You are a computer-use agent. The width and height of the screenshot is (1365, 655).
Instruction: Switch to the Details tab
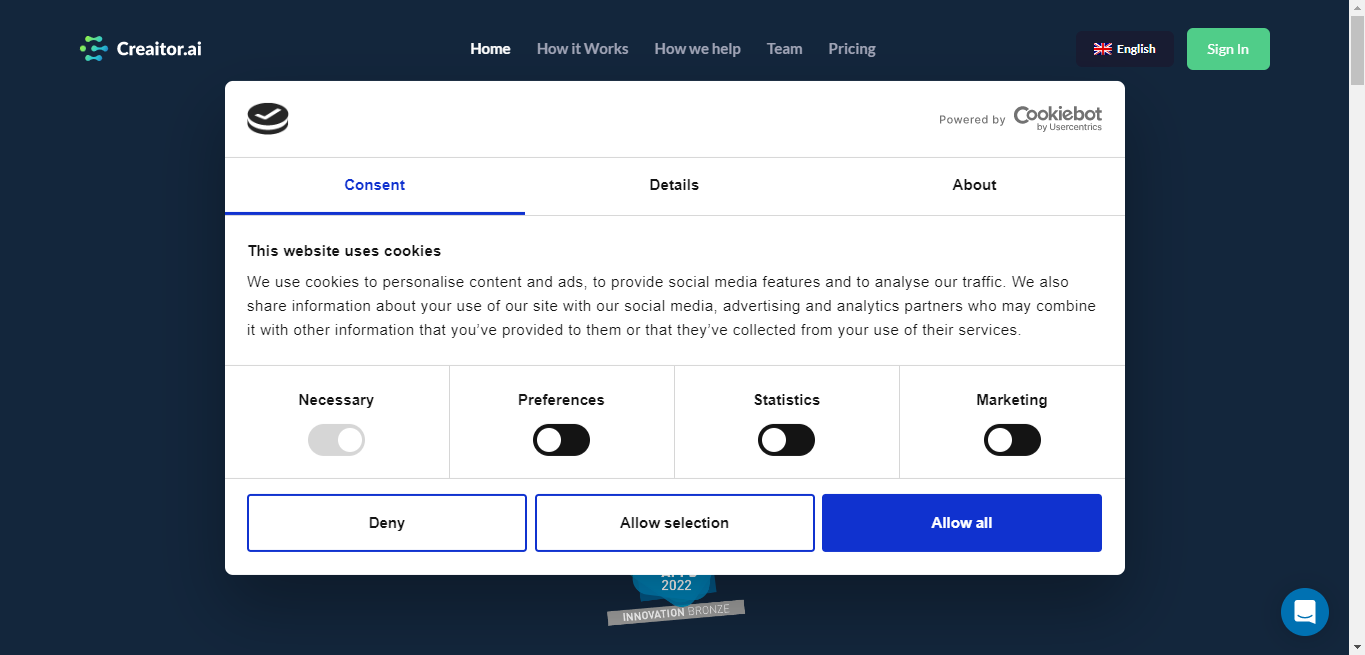pyautogui.click(x=674, y=185)
